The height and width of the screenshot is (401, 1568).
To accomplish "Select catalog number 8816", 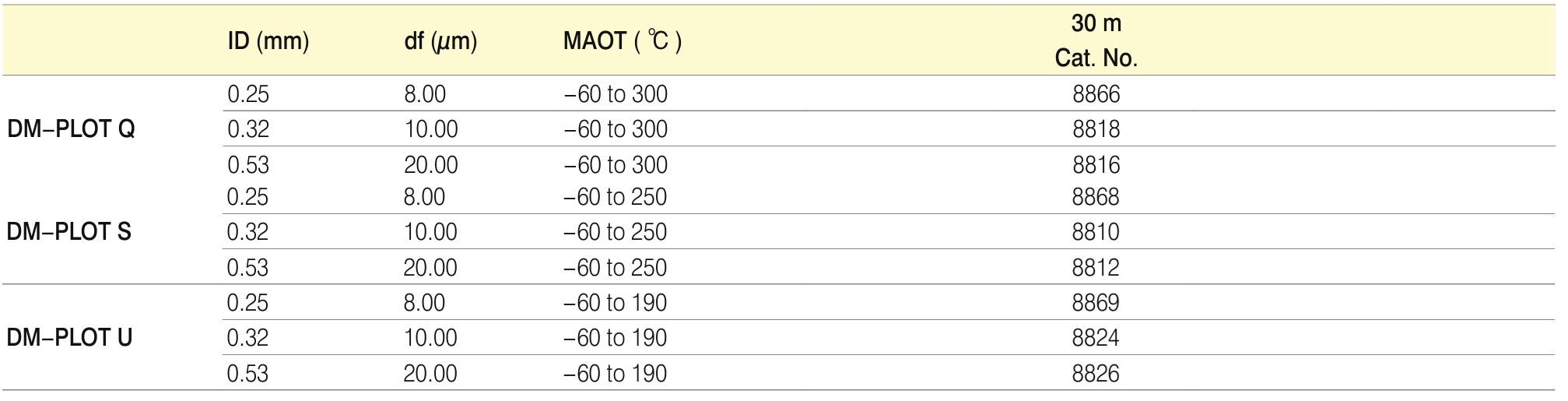I will pos(1096,165).
